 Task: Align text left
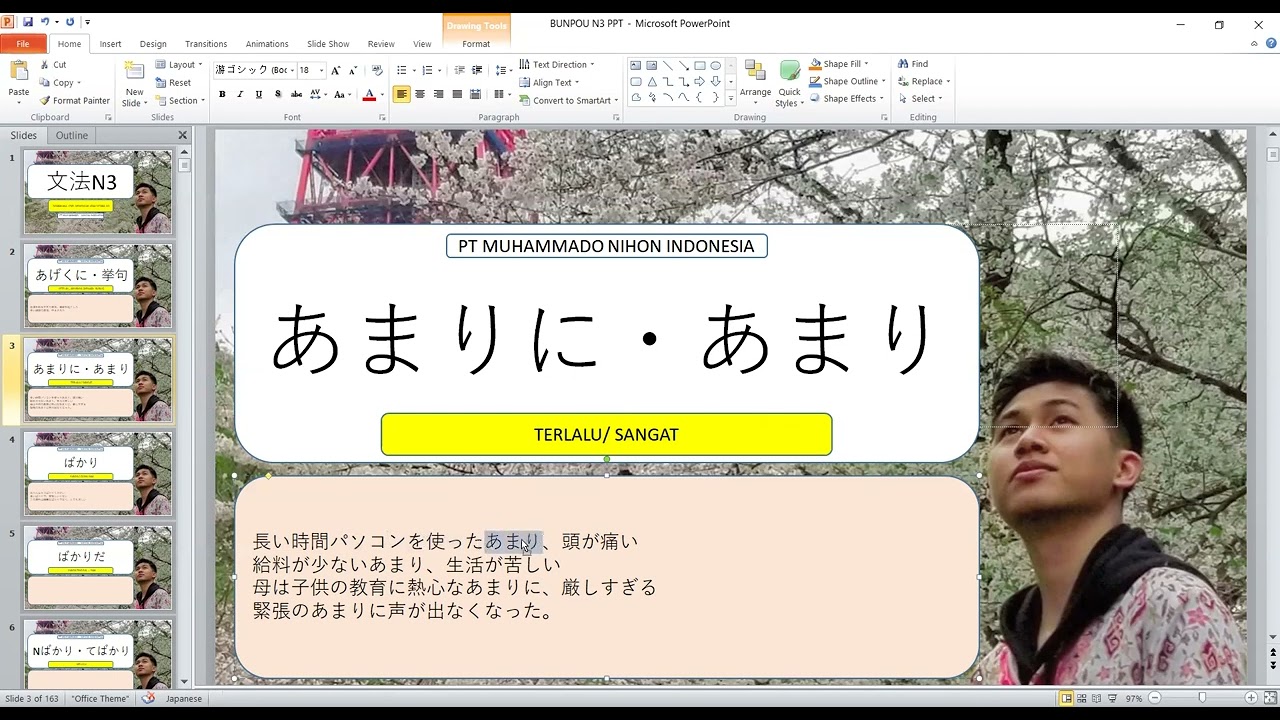pyautogui.click(x=401, y=94)
